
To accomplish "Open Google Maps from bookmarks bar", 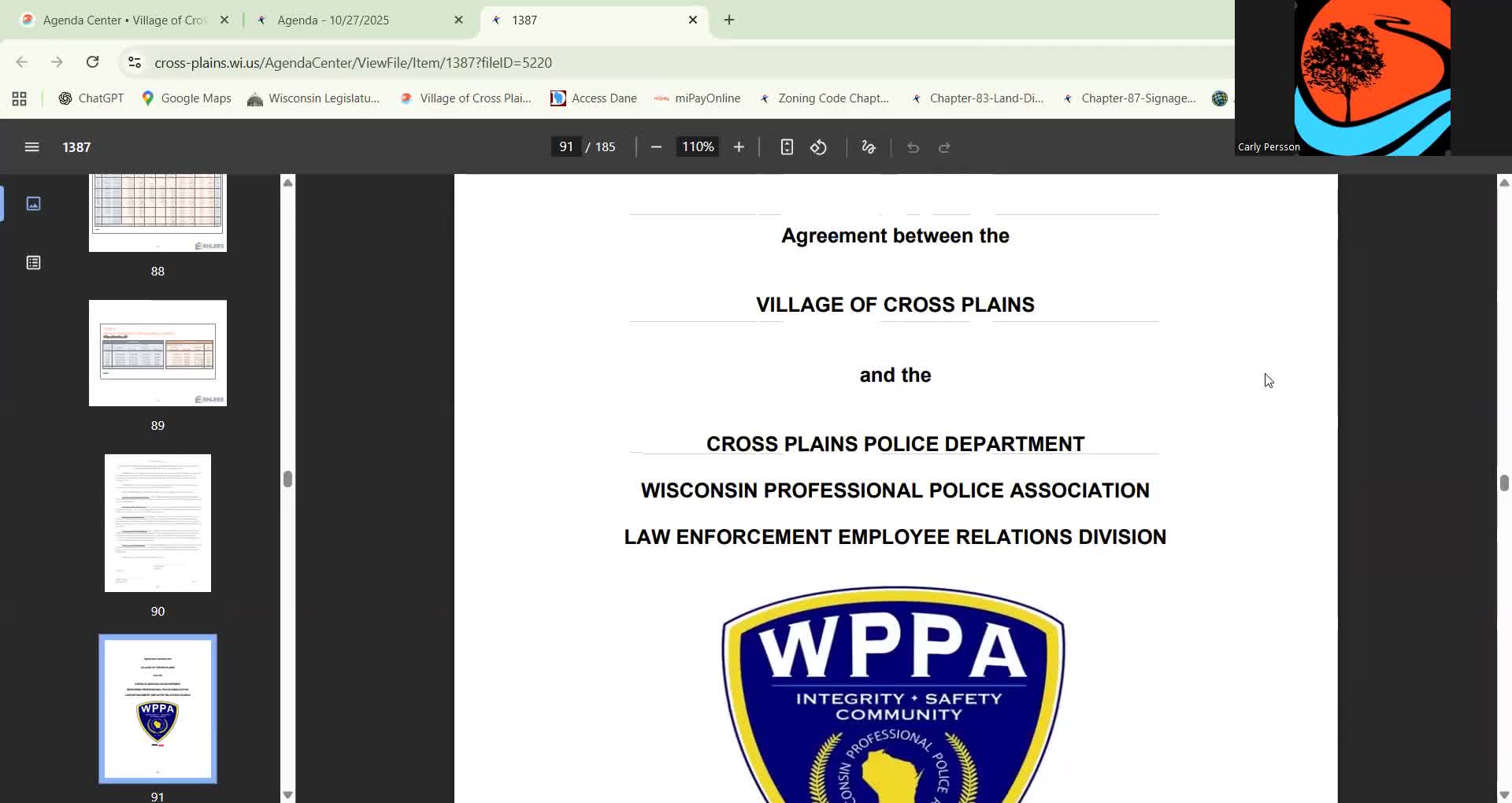I will (186, 98).
